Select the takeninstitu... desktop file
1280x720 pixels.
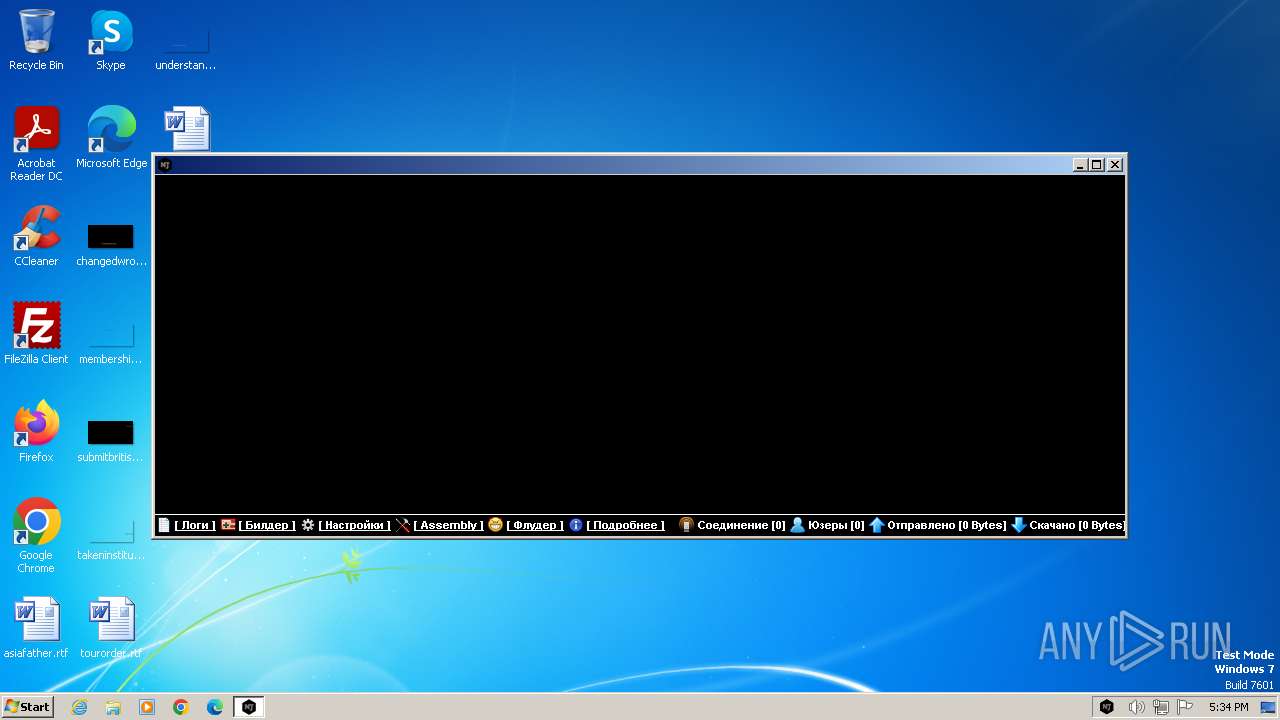coord(111,539)
